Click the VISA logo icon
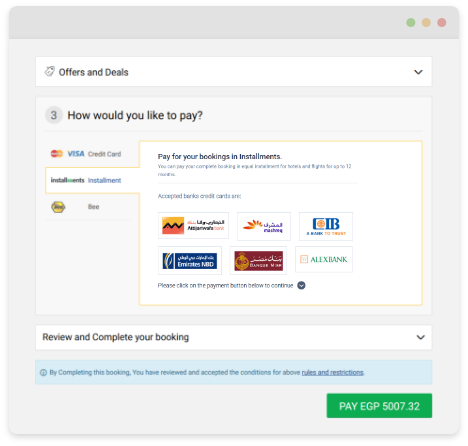The image size is (468, 446). click(76, 154)
